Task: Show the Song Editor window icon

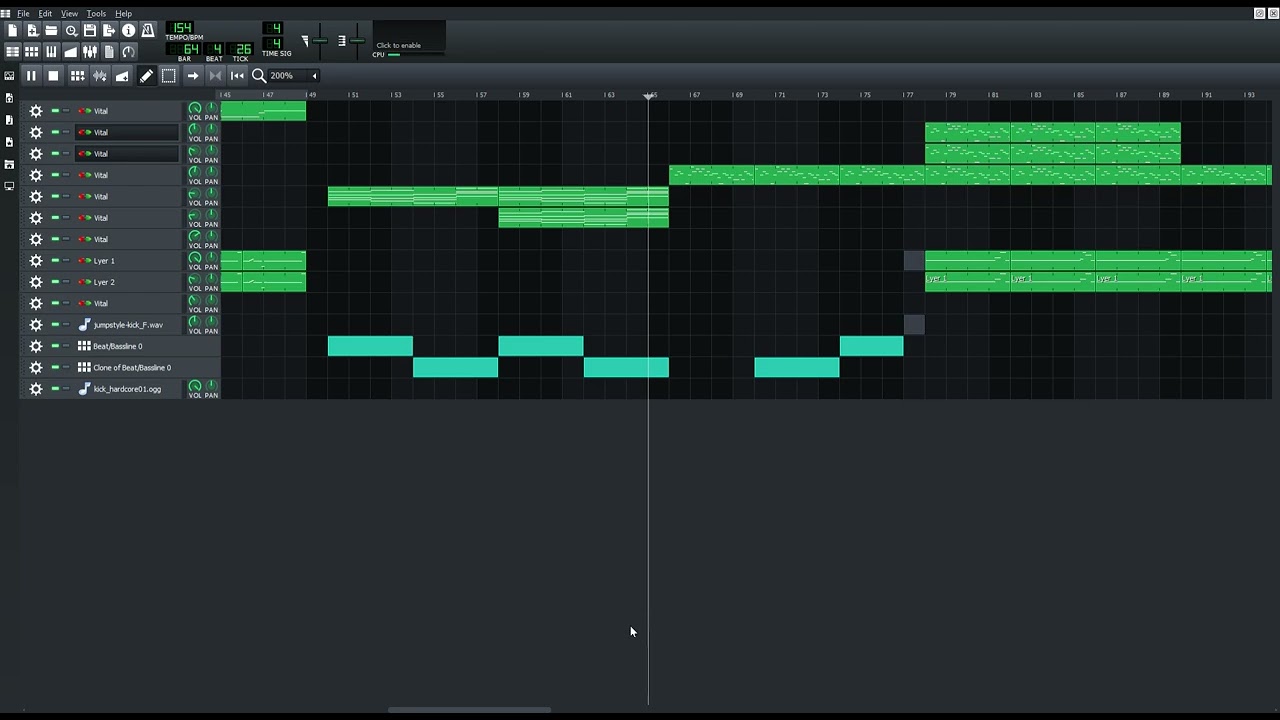Action: tap(12, 51)
